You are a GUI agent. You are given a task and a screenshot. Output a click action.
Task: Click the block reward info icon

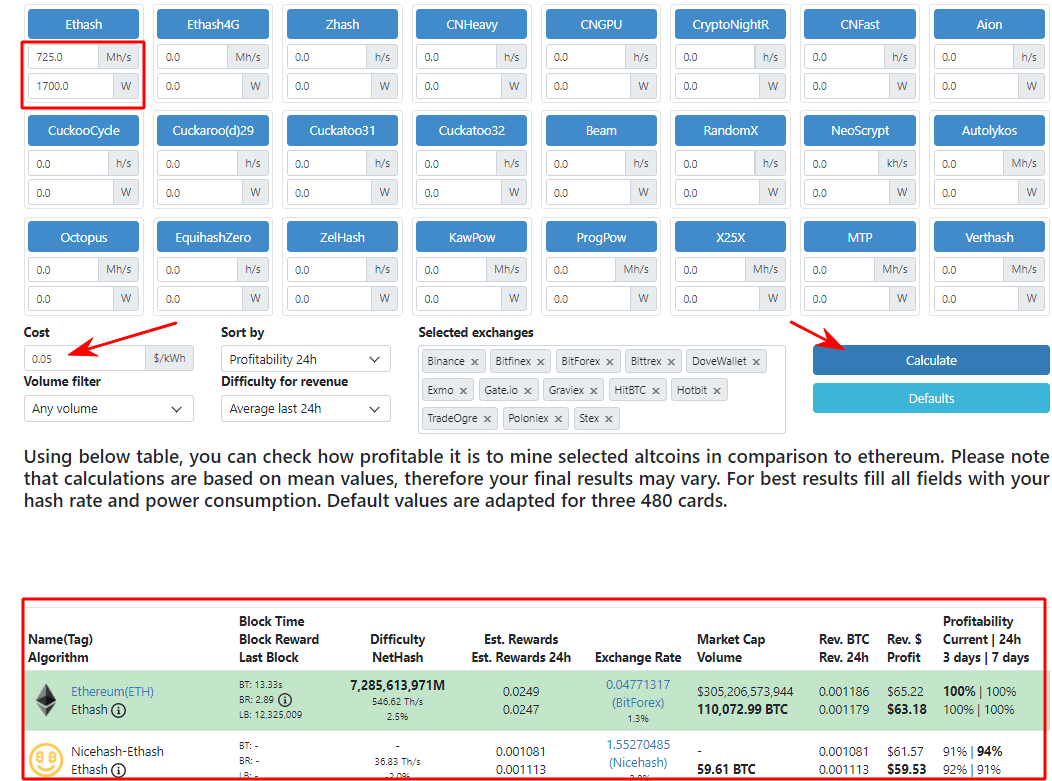point(284,700)
